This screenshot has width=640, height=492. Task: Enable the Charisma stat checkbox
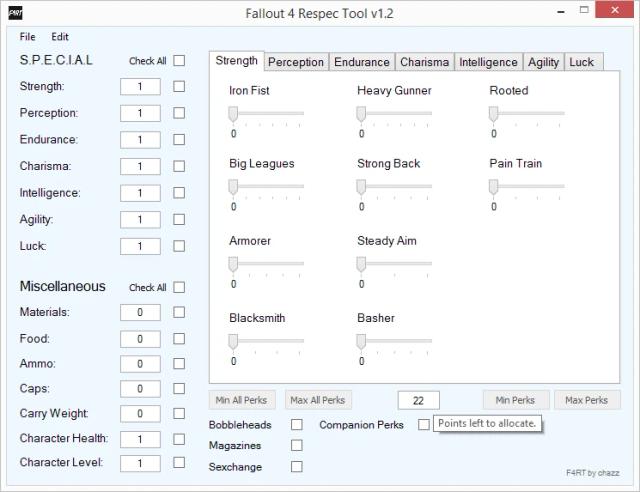tap(179, 166)
